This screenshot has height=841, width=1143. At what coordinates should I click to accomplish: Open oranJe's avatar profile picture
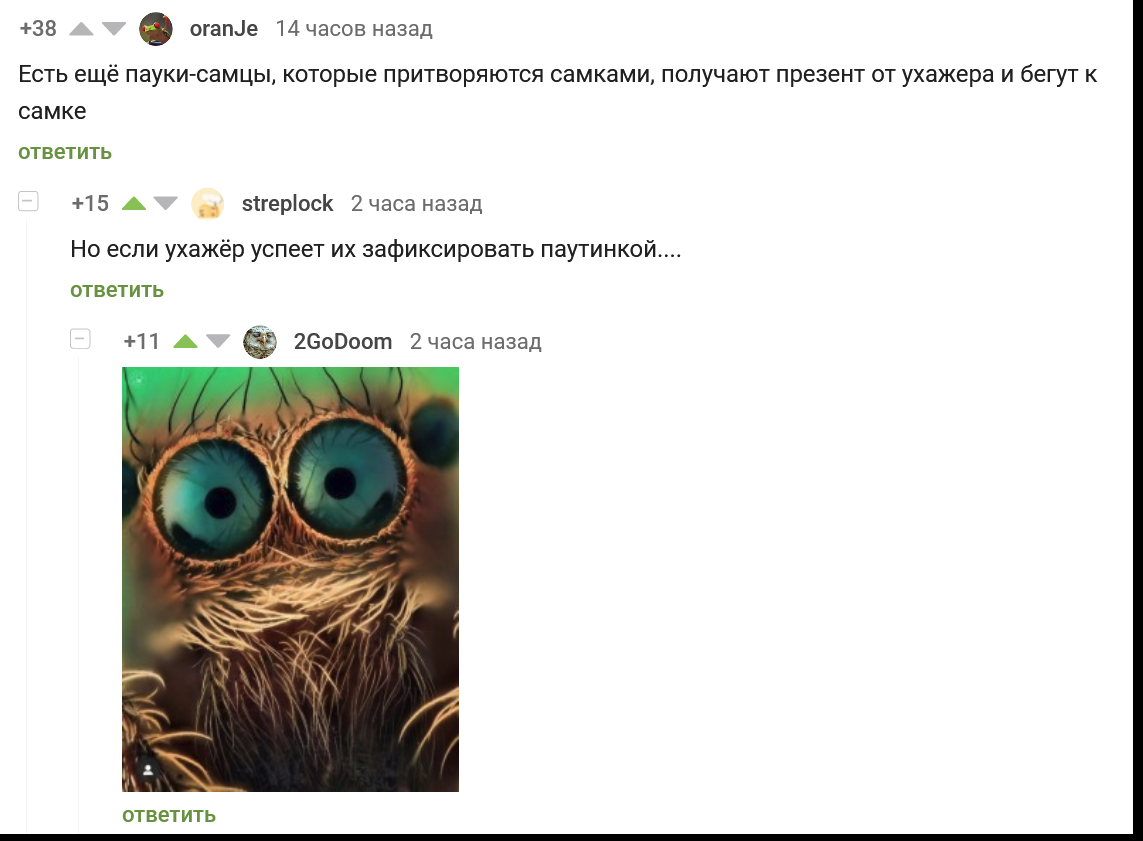tap(156, 29)
